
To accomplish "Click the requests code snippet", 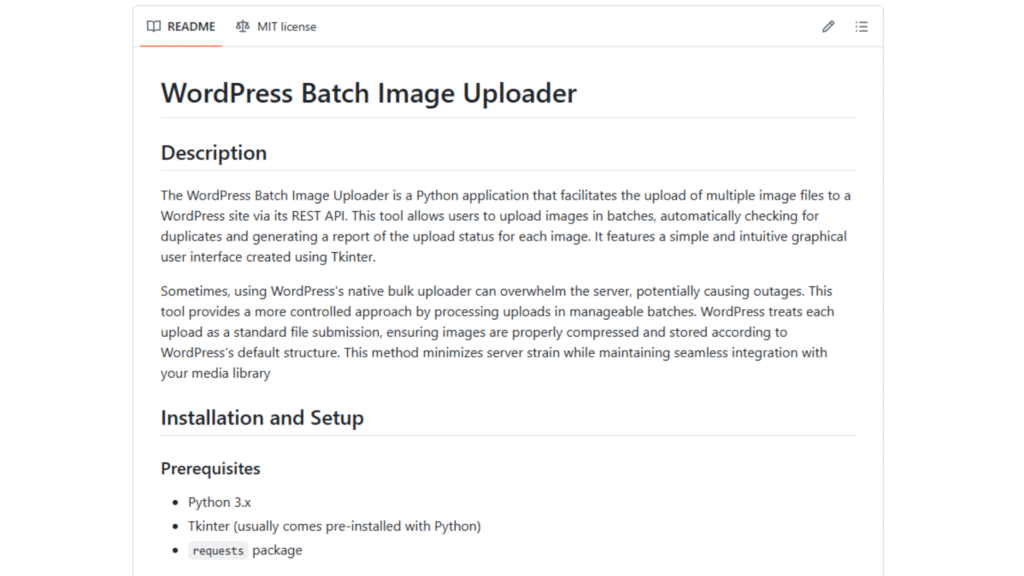I will (218, 551).
